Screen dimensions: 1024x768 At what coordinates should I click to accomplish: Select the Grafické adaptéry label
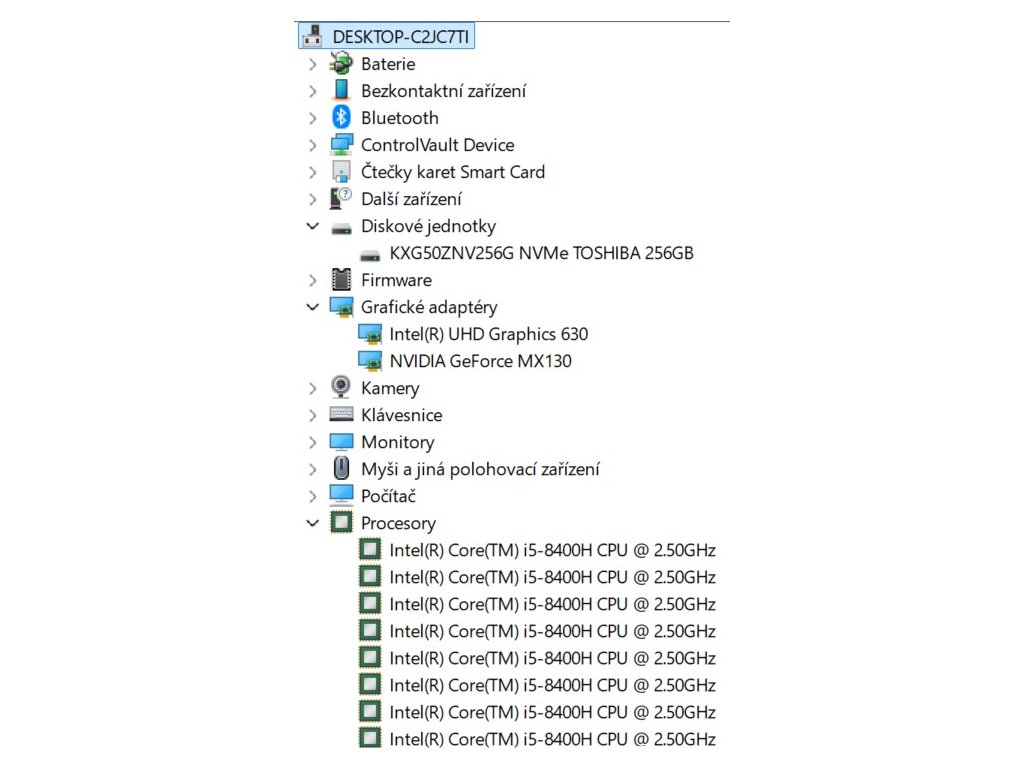[429, 308]
